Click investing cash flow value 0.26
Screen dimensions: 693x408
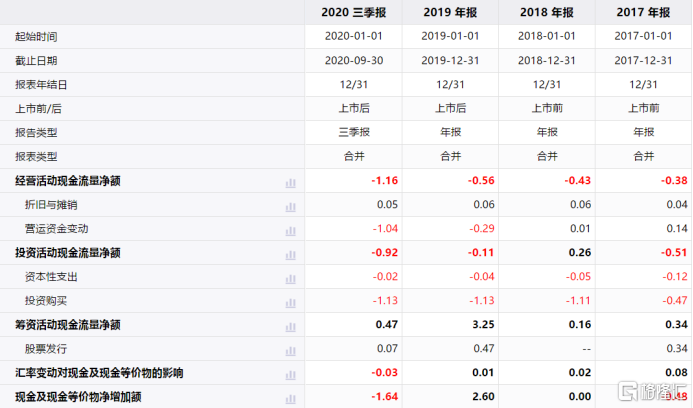click(580, 253)
